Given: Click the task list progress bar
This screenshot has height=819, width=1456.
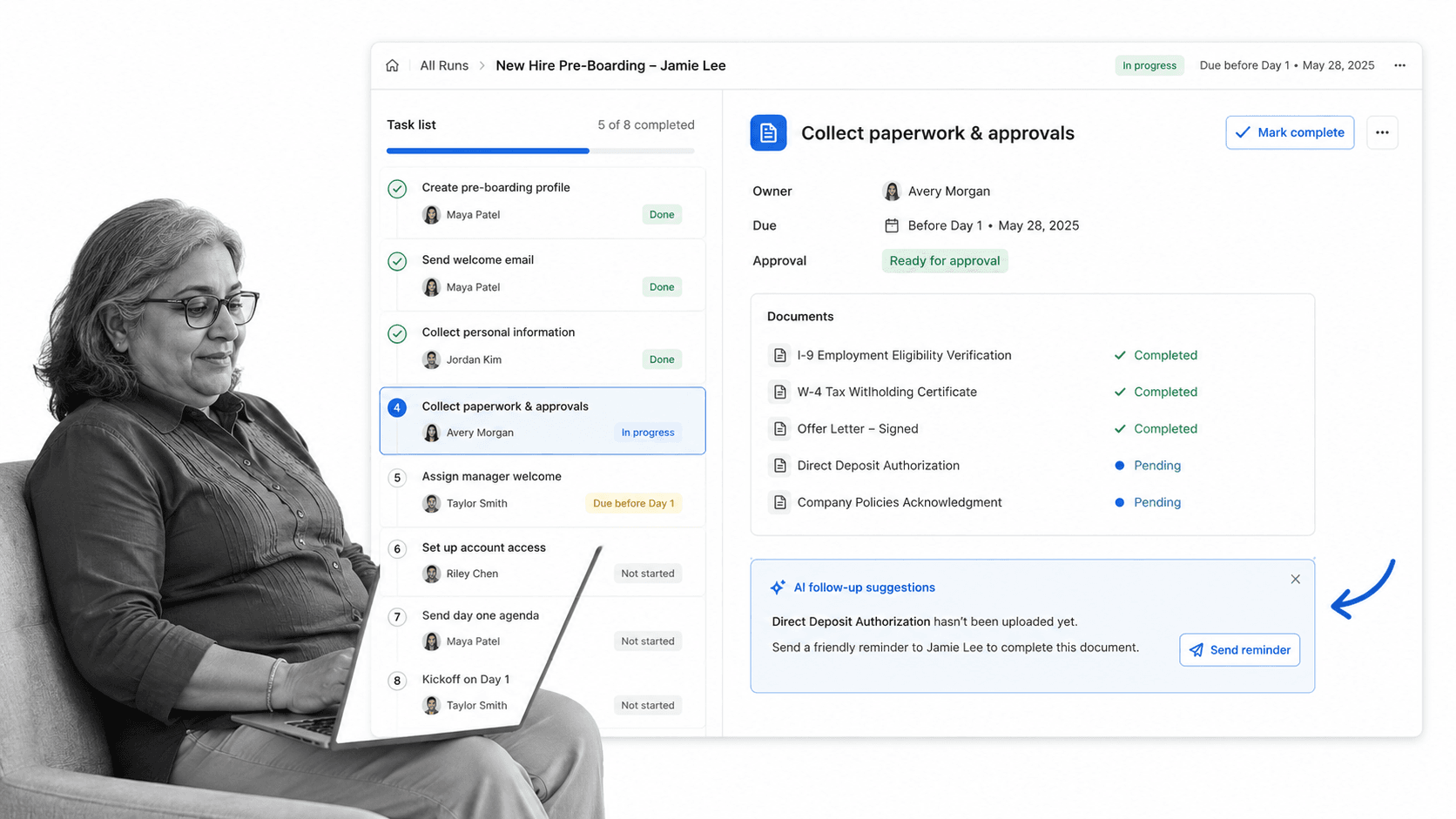Looking at the screenshot, I should [541, 151].
